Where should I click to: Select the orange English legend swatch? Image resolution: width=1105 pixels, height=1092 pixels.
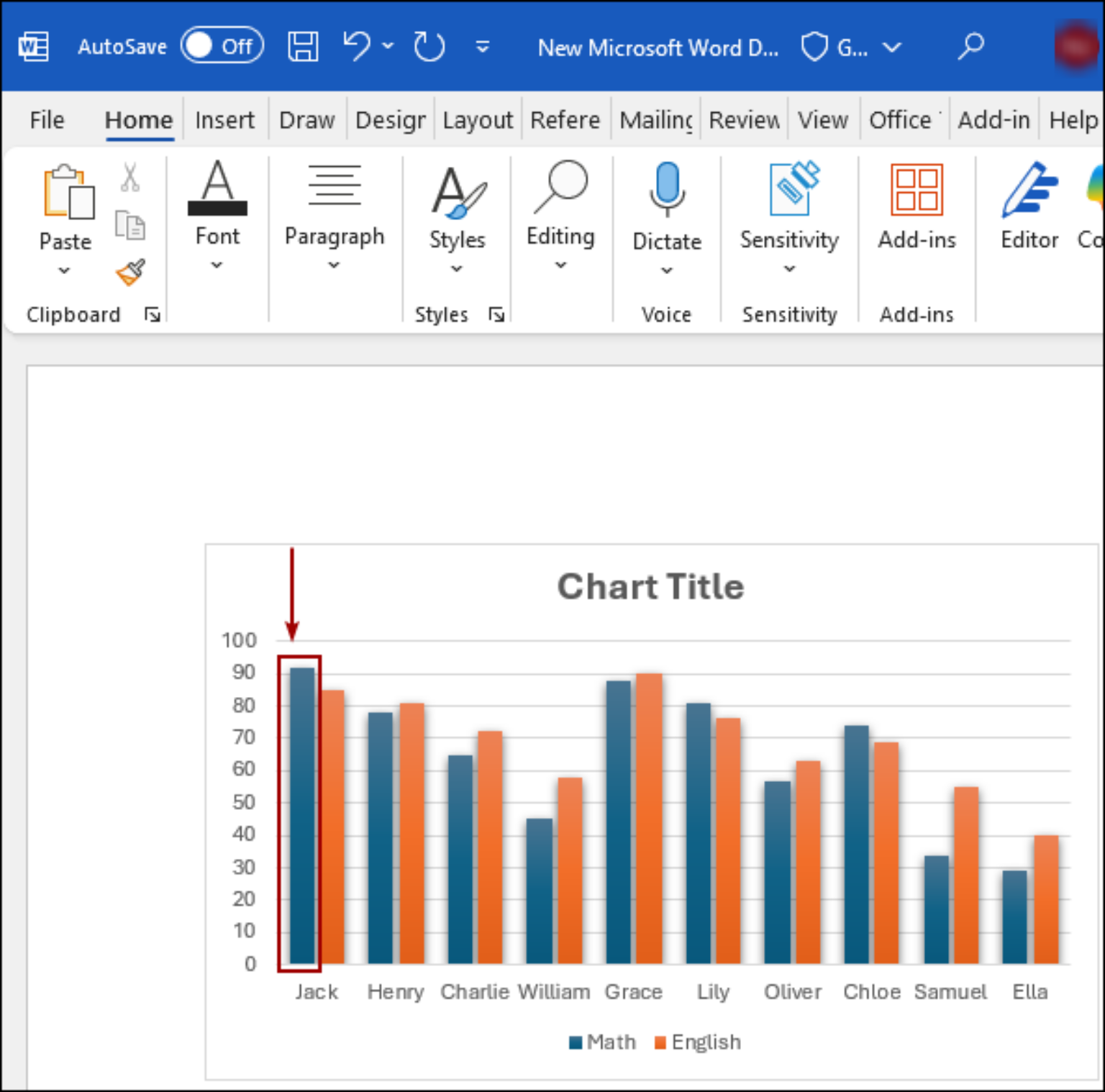[660, 1042]
